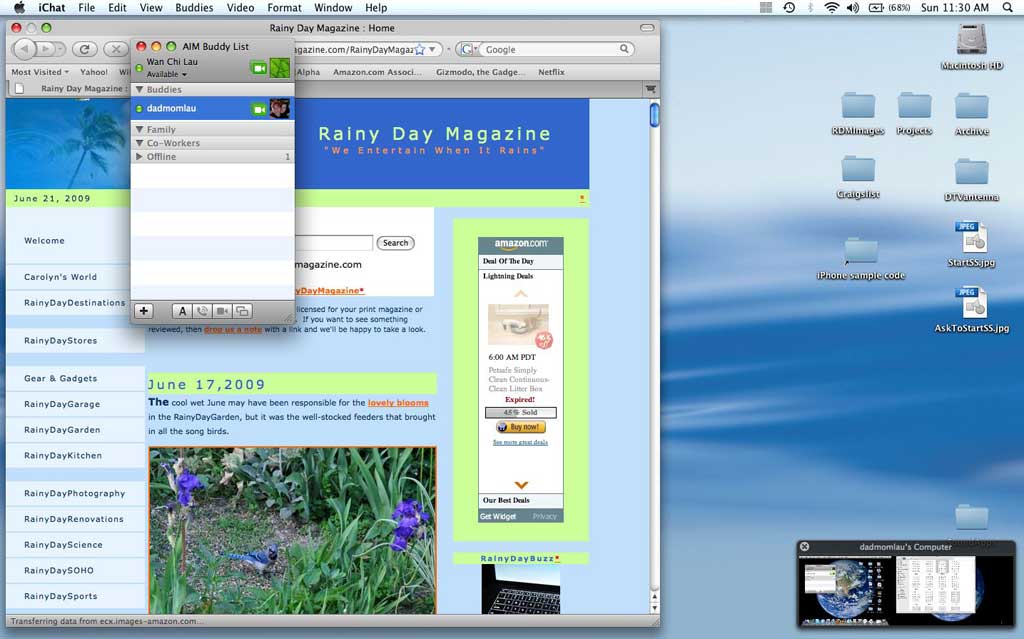
Task: Select the iPhone sample code folder
Action: tap(860, 252)
